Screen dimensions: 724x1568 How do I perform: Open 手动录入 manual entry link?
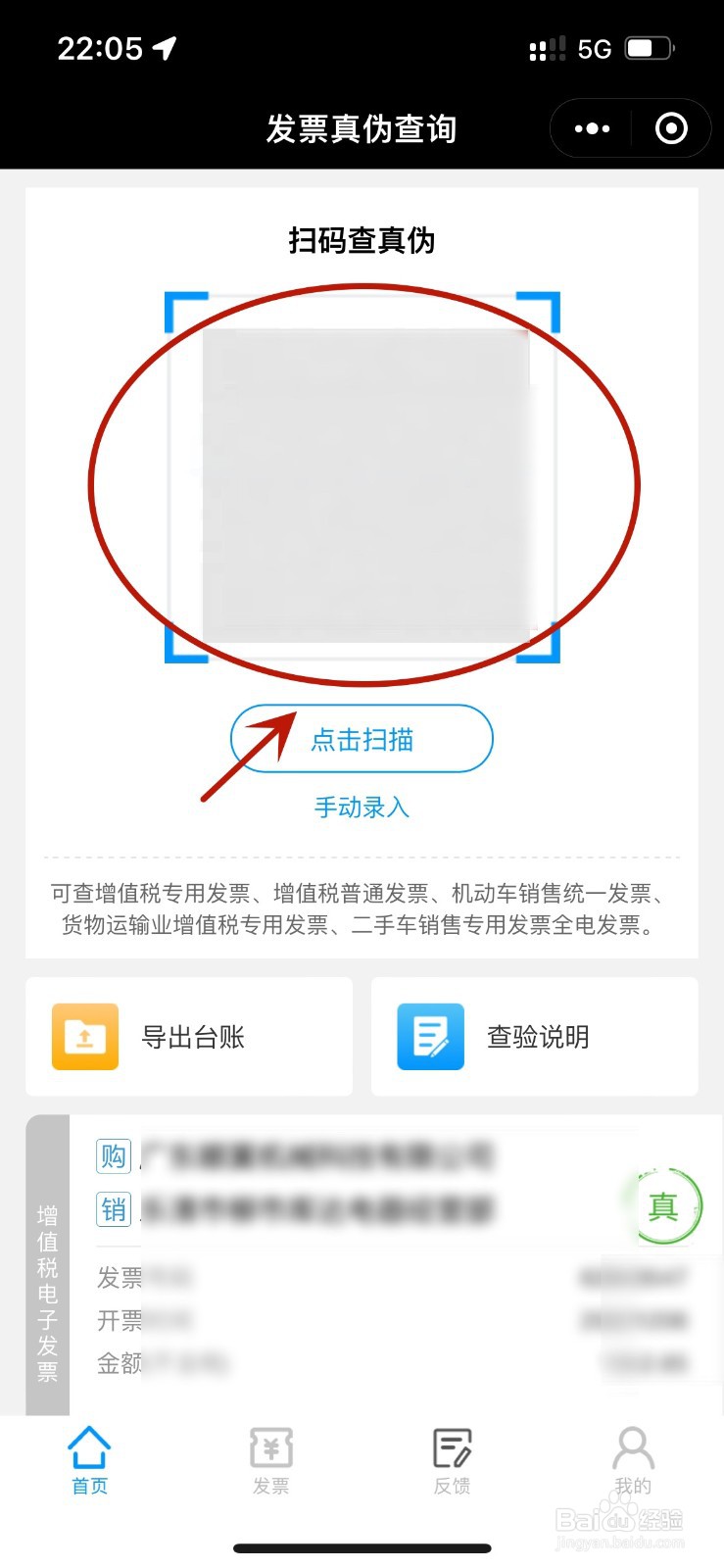coord(362,808)
